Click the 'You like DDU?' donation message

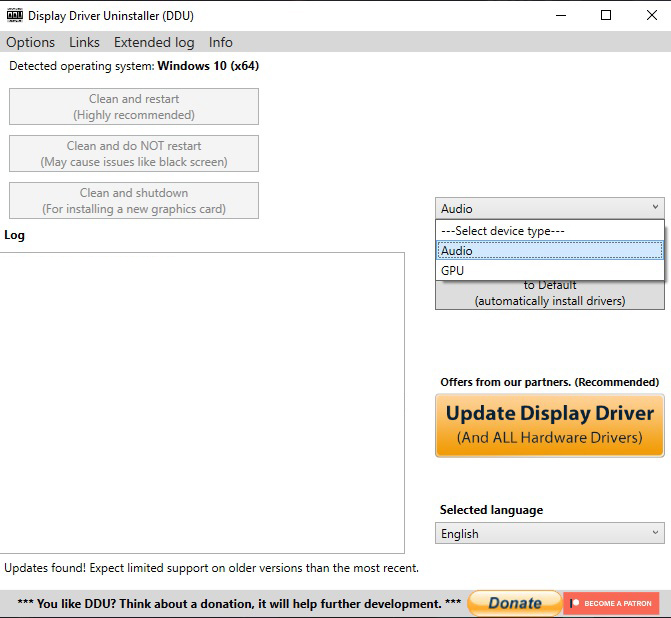click(x=239, y=603)
